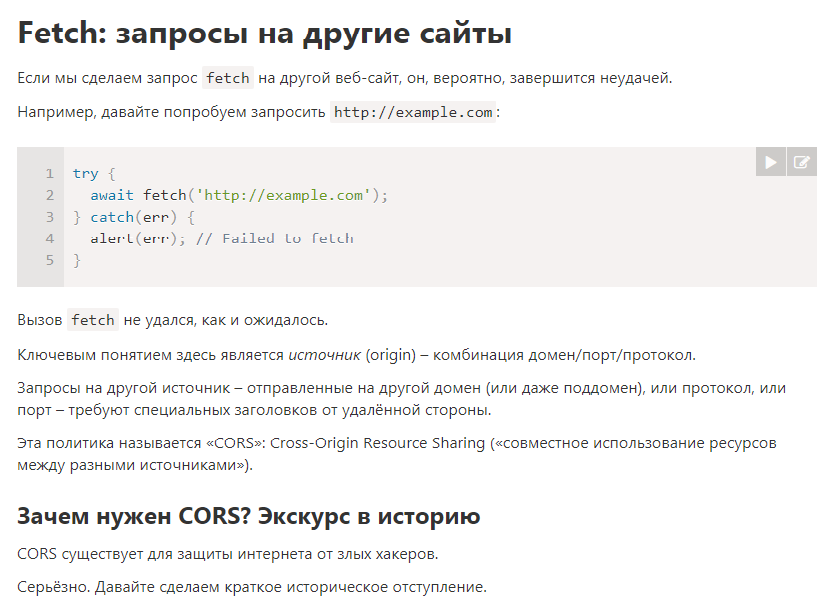The image size is (822, 609).
Task: Click inline code "http://example.com" in second paragraph
Action: click(x=413, y=112)
